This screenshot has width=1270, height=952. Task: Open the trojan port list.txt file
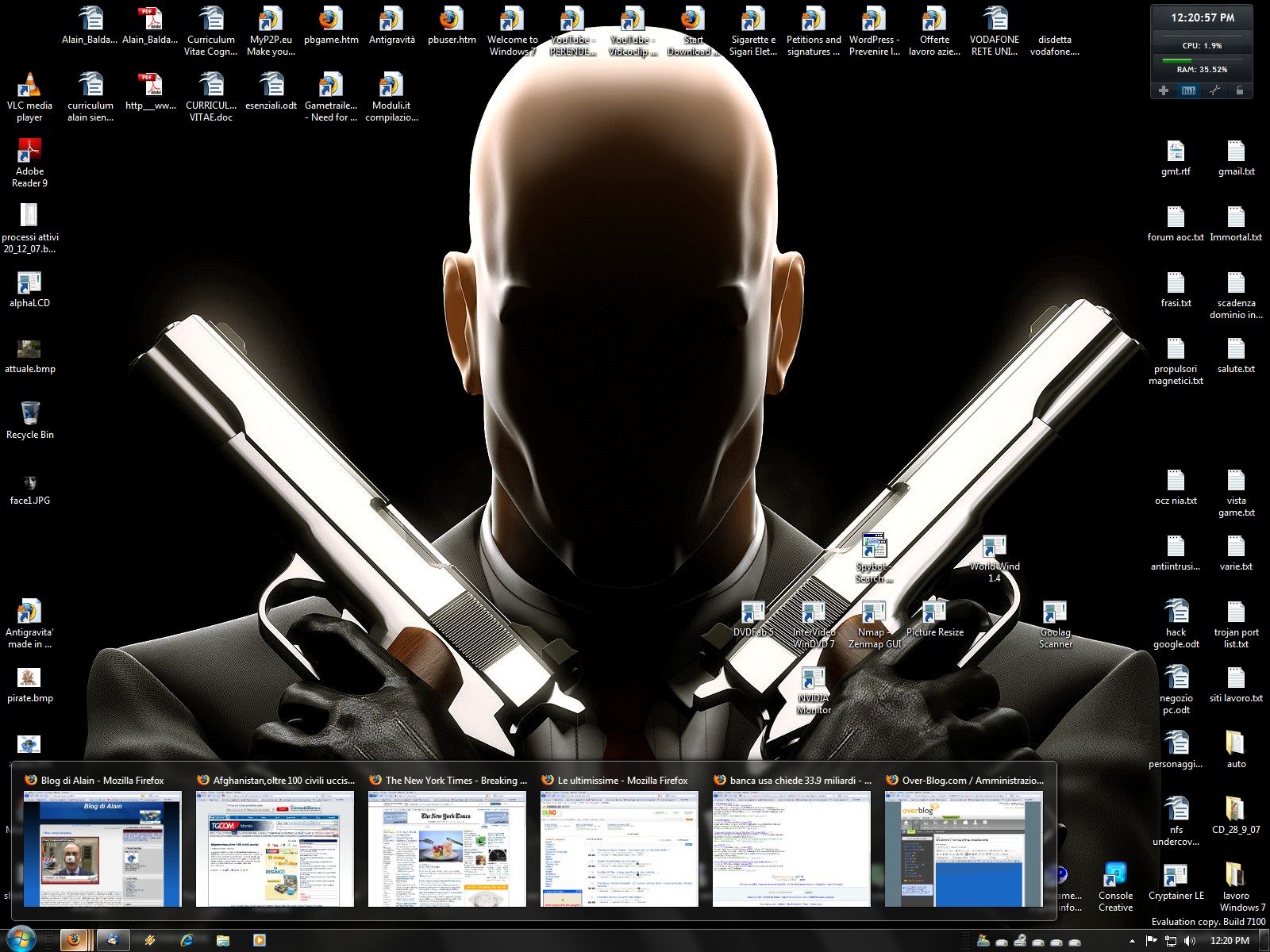click(1236, 624)
